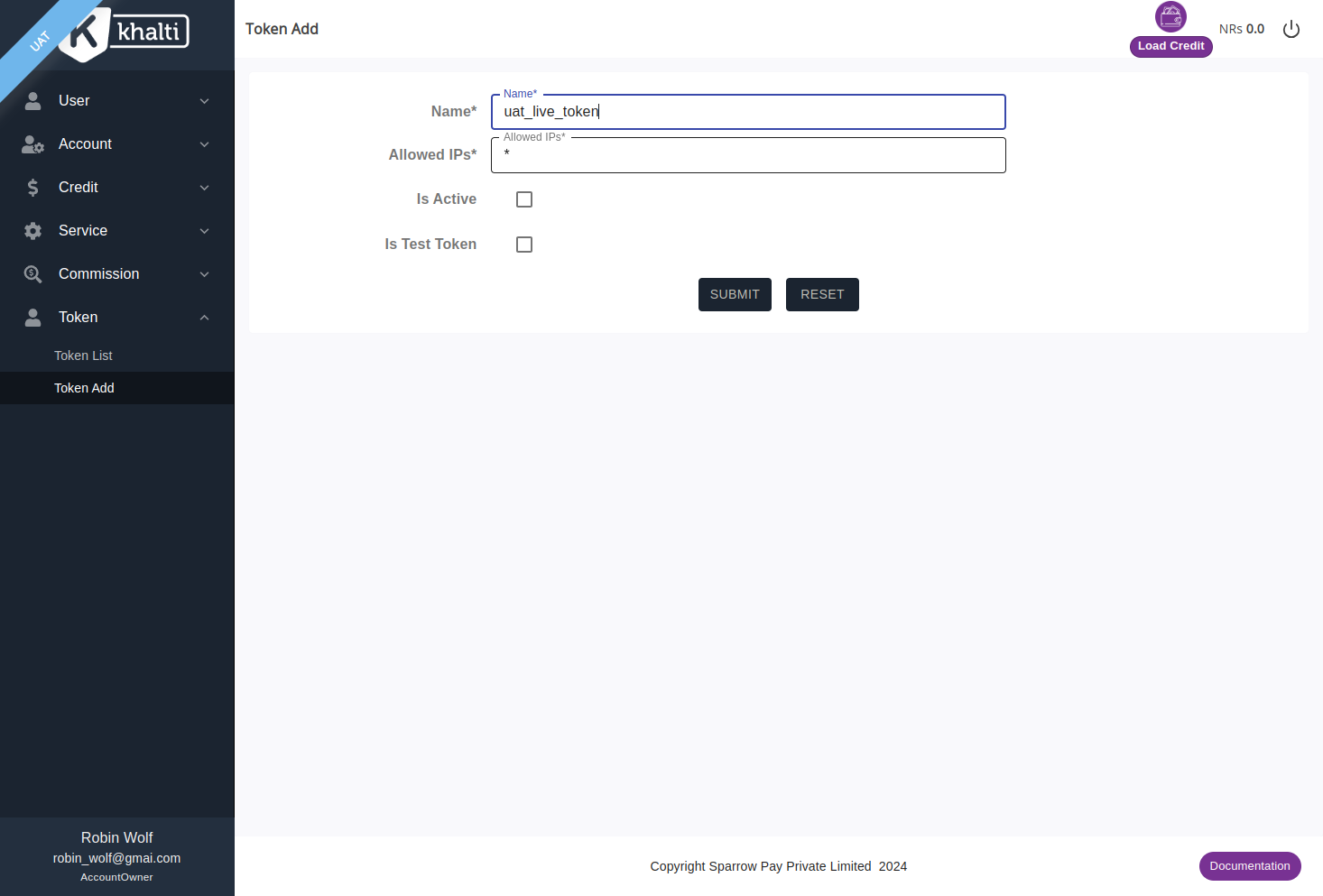The image size is (1323, 896).
Task: Click into the Allowed IPs field
Action: click(748, 155)
